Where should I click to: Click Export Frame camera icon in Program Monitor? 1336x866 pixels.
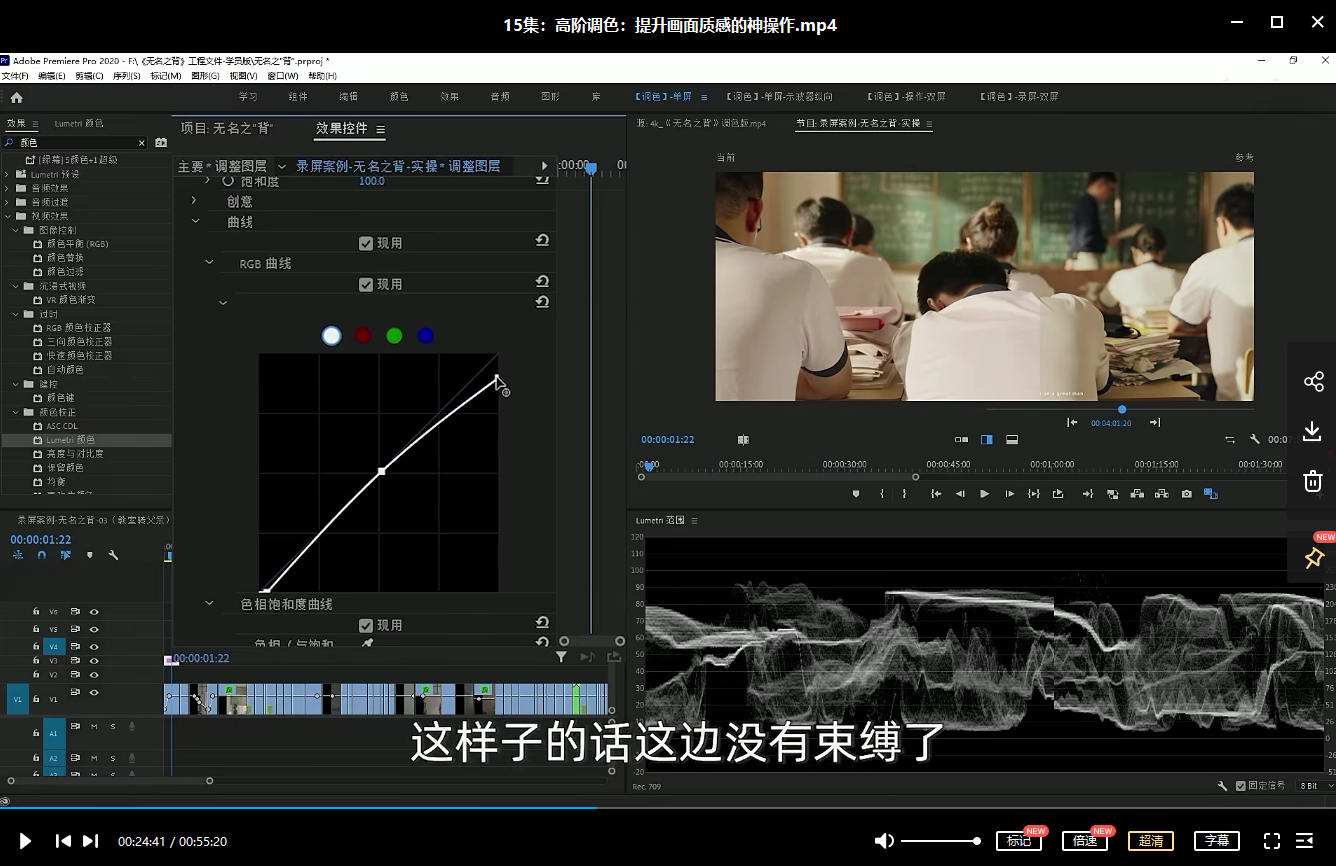click(1186, 494)
